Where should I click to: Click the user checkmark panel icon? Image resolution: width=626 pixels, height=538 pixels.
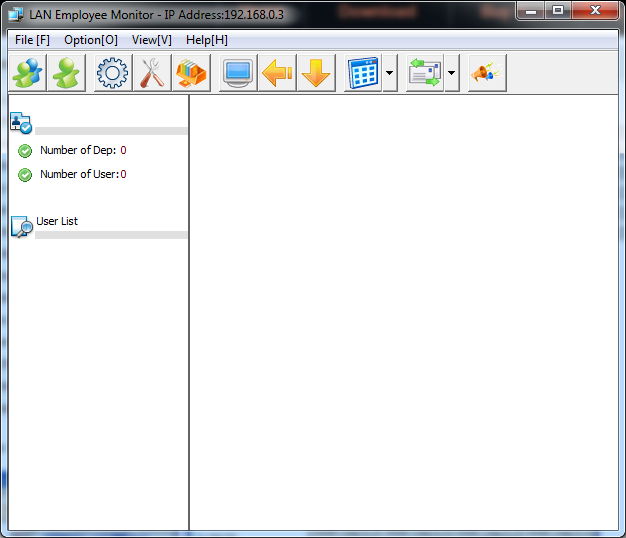point(21,123)
